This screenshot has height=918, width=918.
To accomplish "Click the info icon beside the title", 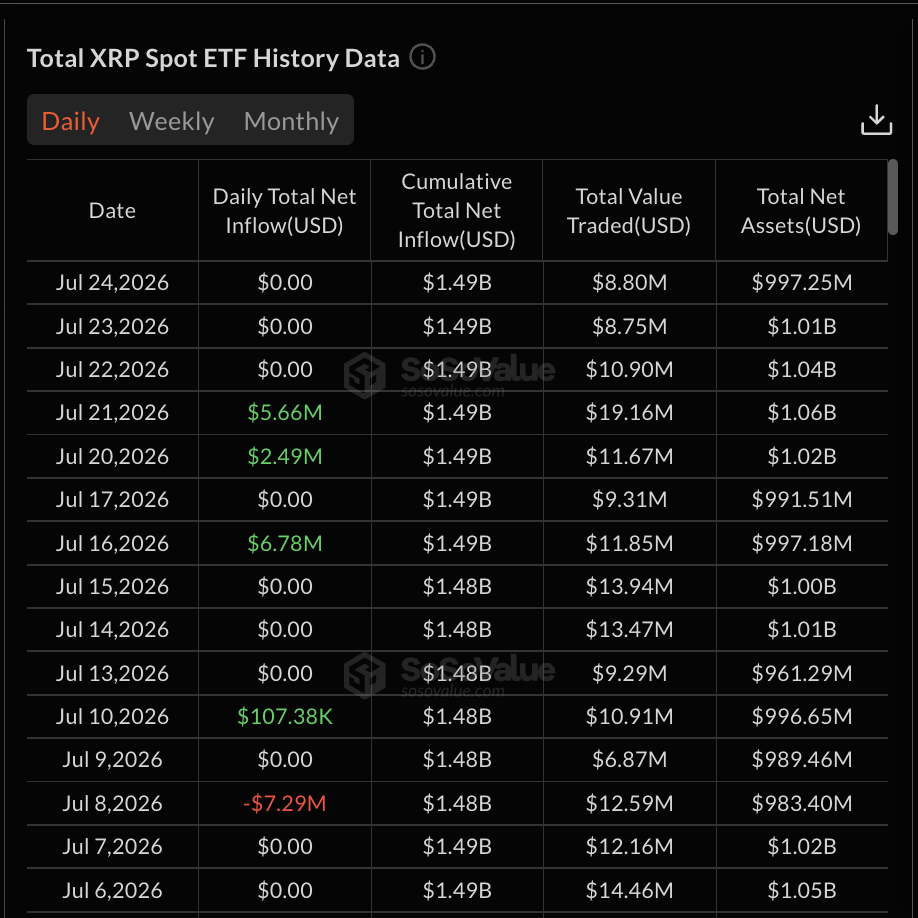I will pyautogui.click(x=422, y=57).
